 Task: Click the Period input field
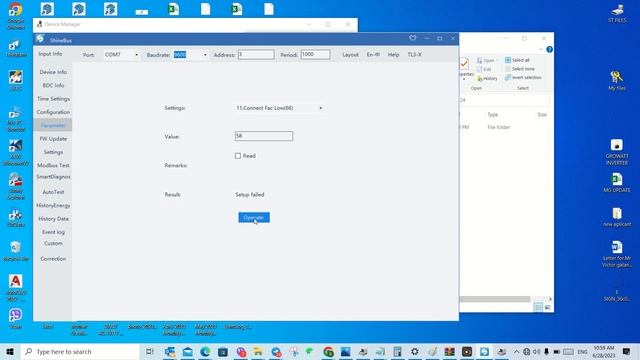[x=316, y=54]
